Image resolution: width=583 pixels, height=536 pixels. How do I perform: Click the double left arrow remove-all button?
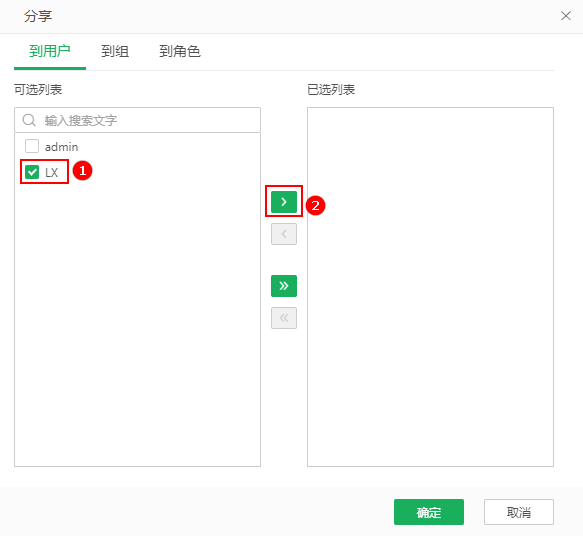(x=284, y=318)
